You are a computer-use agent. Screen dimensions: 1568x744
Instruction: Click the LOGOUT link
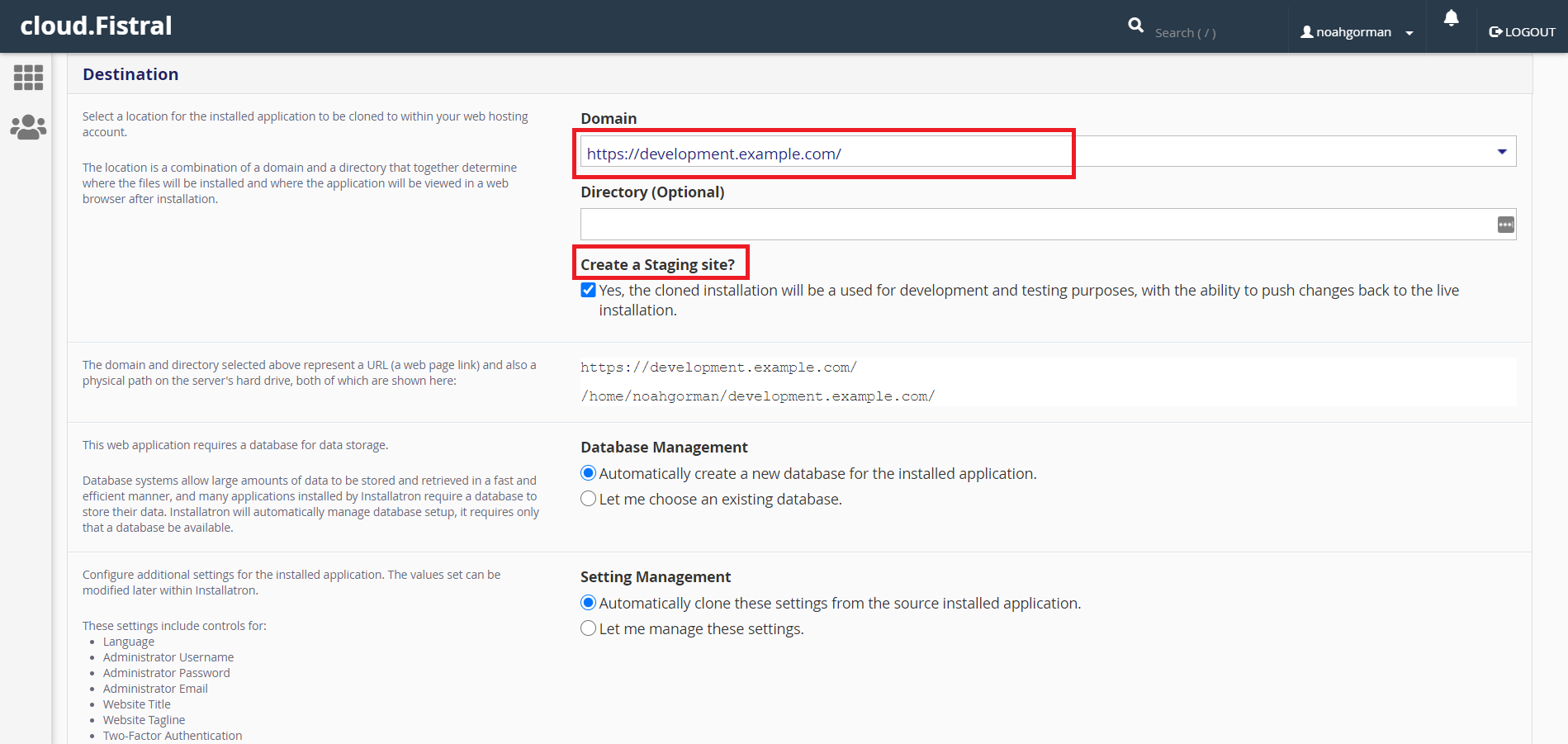click(x=1529, y=32)
